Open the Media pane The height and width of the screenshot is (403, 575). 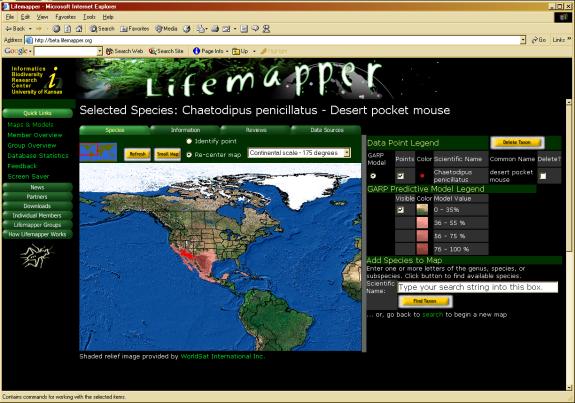(x=166, y=29)
